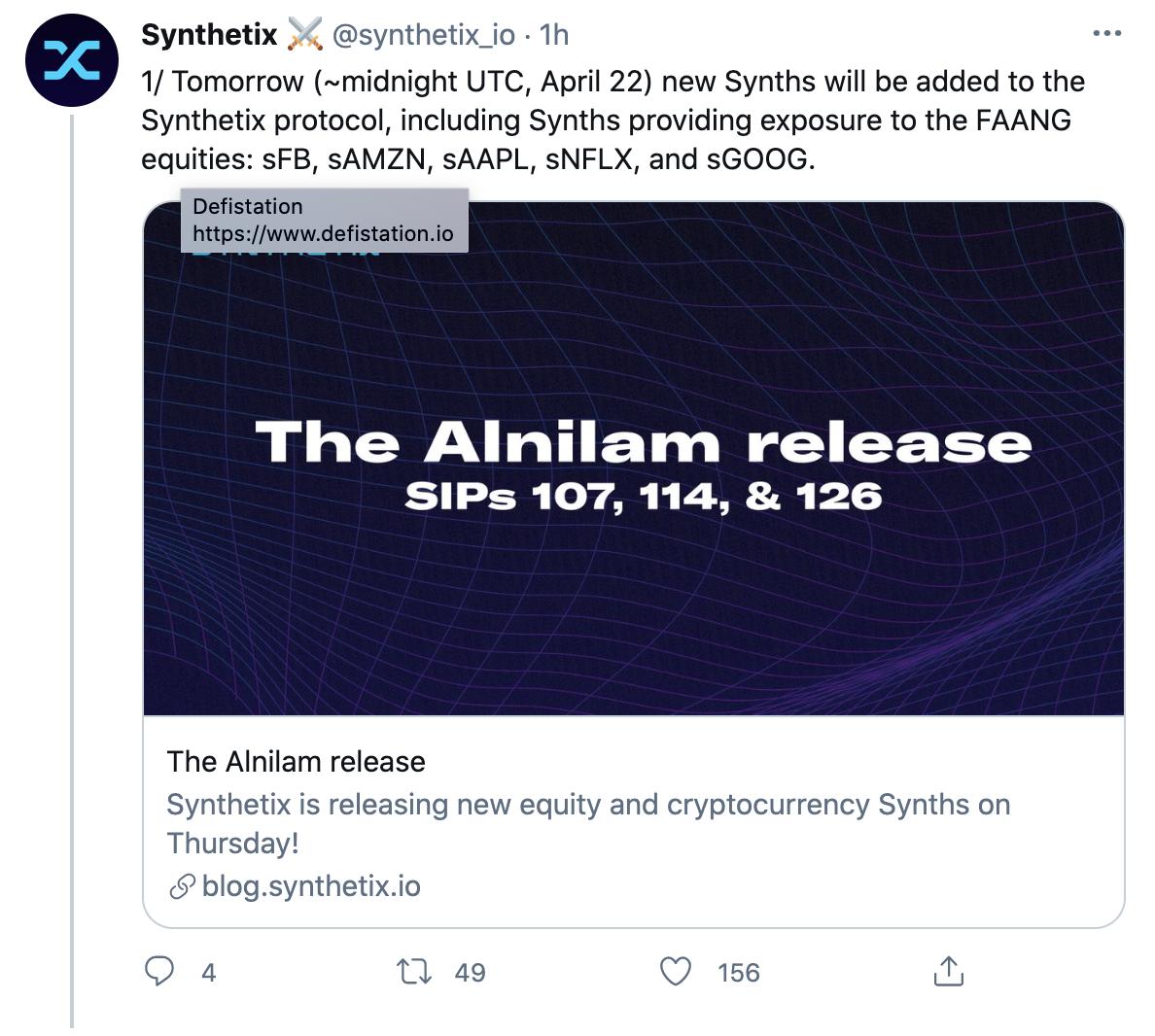This screenshot has height=1036, width=1155.
Task: Open the share tweet icon
Action: [949, 971]
